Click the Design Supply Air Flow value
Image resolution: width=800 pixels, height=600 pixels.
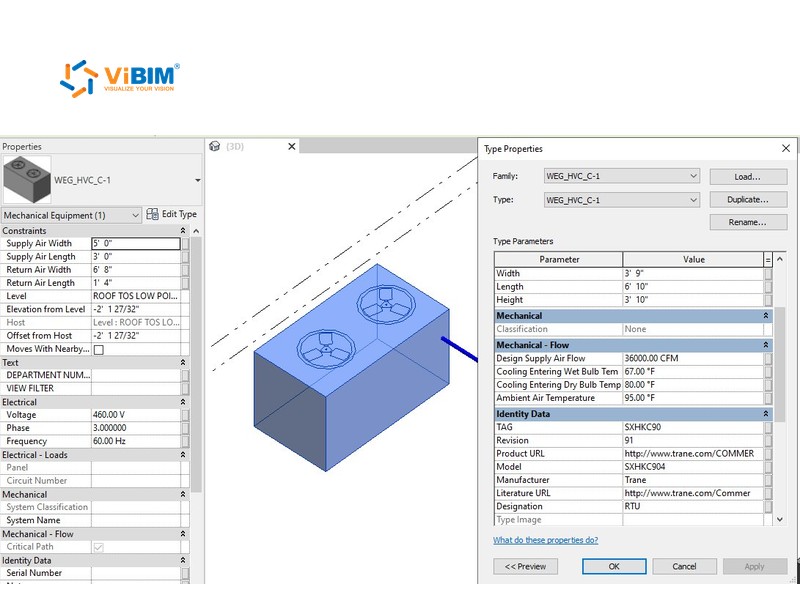coord(693,358)
